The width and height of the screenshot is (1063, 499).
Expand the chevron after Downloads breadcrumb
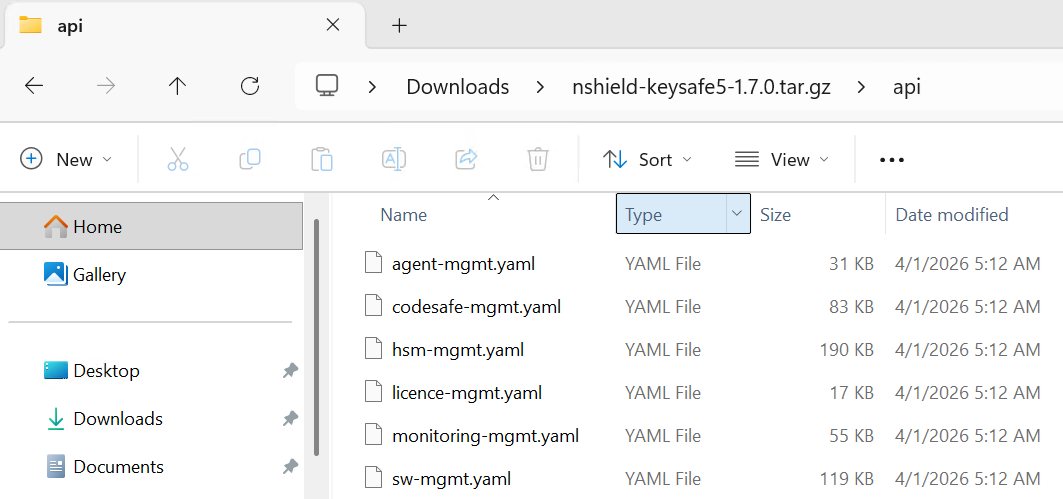pos(540,87)
